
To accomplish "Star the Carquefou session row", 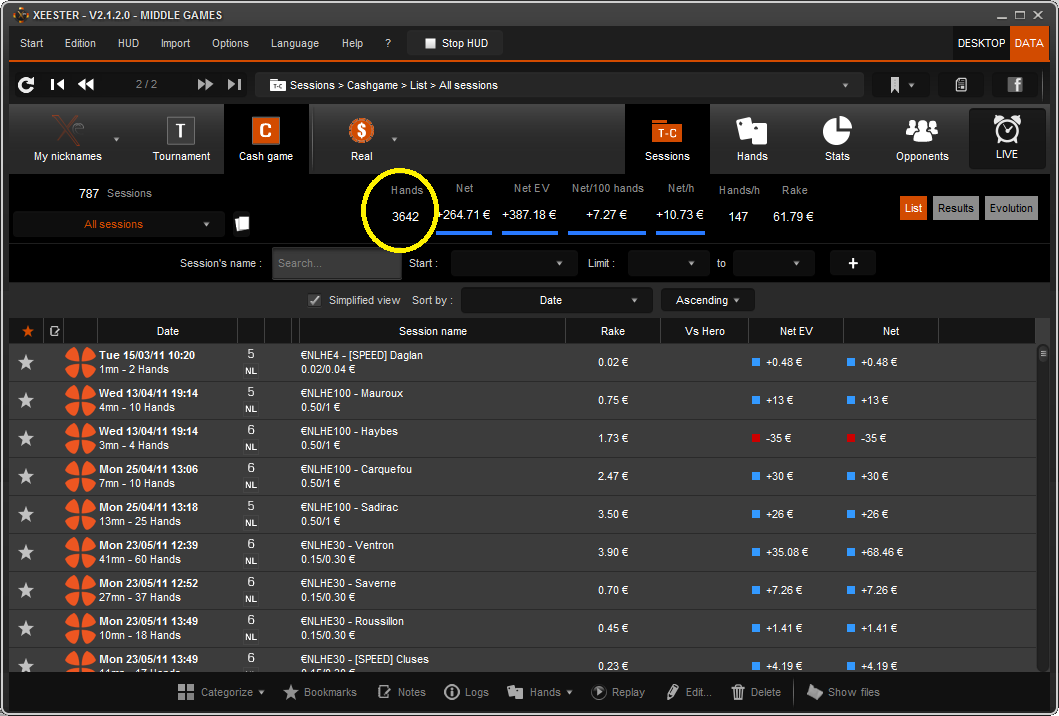I will (x=26, y=476).
